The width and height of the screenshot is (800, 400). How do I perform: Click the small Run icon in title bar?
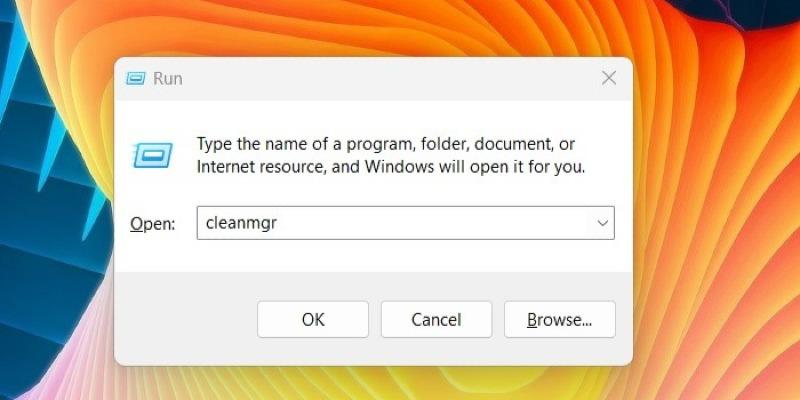(136, 79)
